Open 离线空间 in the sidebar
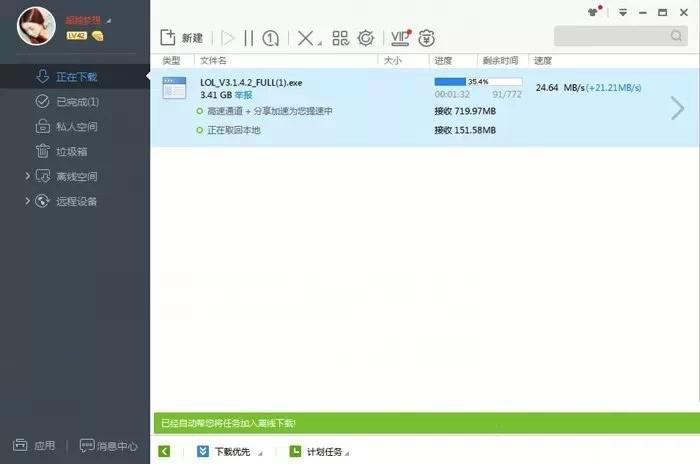This screenshot has height=464, width=700. [75, 176]
